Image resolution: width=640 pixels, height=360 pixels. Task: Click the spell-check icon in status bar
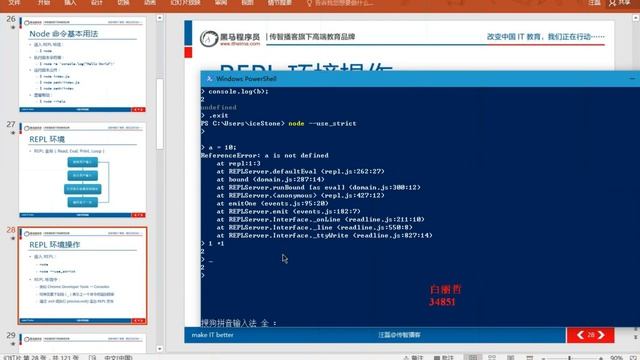pyautogui.click(x=92, y=358)
